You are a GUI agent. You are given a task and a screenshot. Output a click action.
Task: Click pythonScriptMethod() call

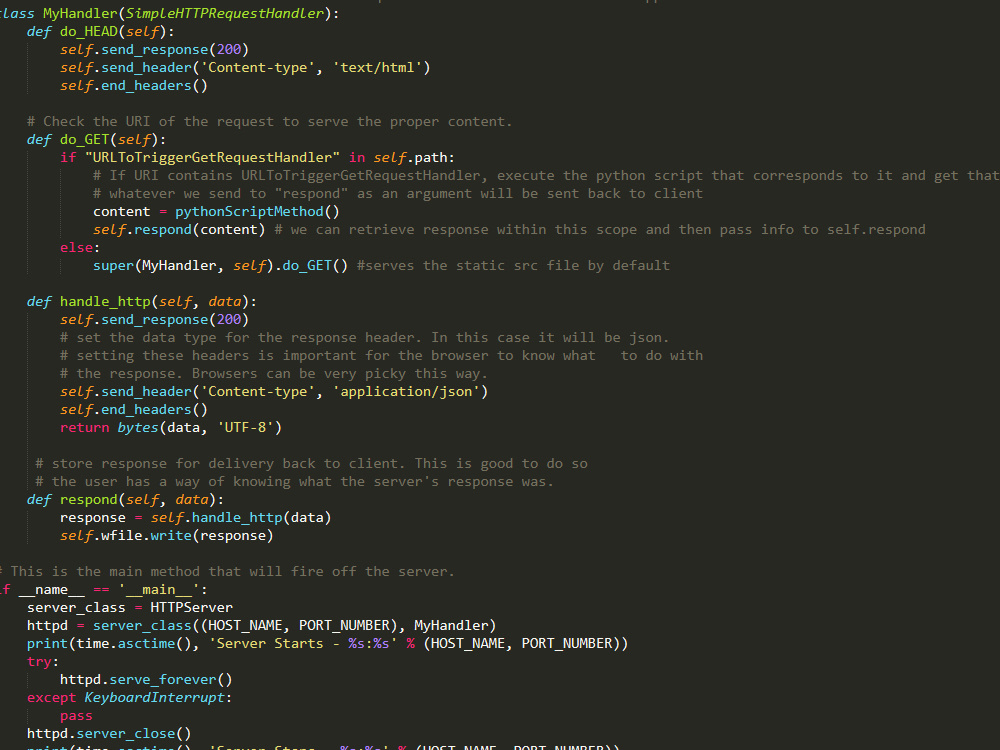[x=257, y=212]
